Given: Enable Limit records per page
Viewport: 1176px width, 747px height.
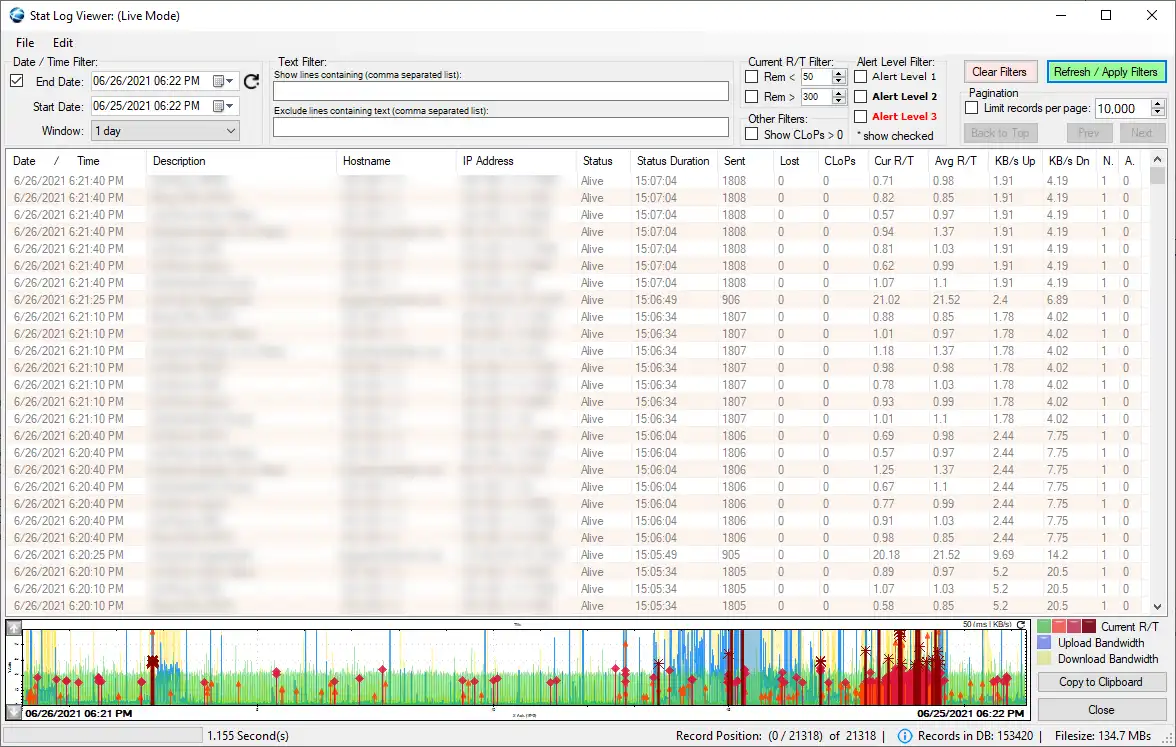Looking at the screenshot, I should coord(971,108).
